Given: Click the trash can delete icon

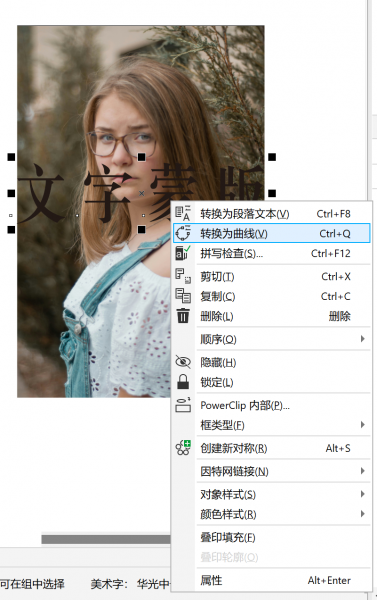Looking at the screenshot, I should 183,316.
